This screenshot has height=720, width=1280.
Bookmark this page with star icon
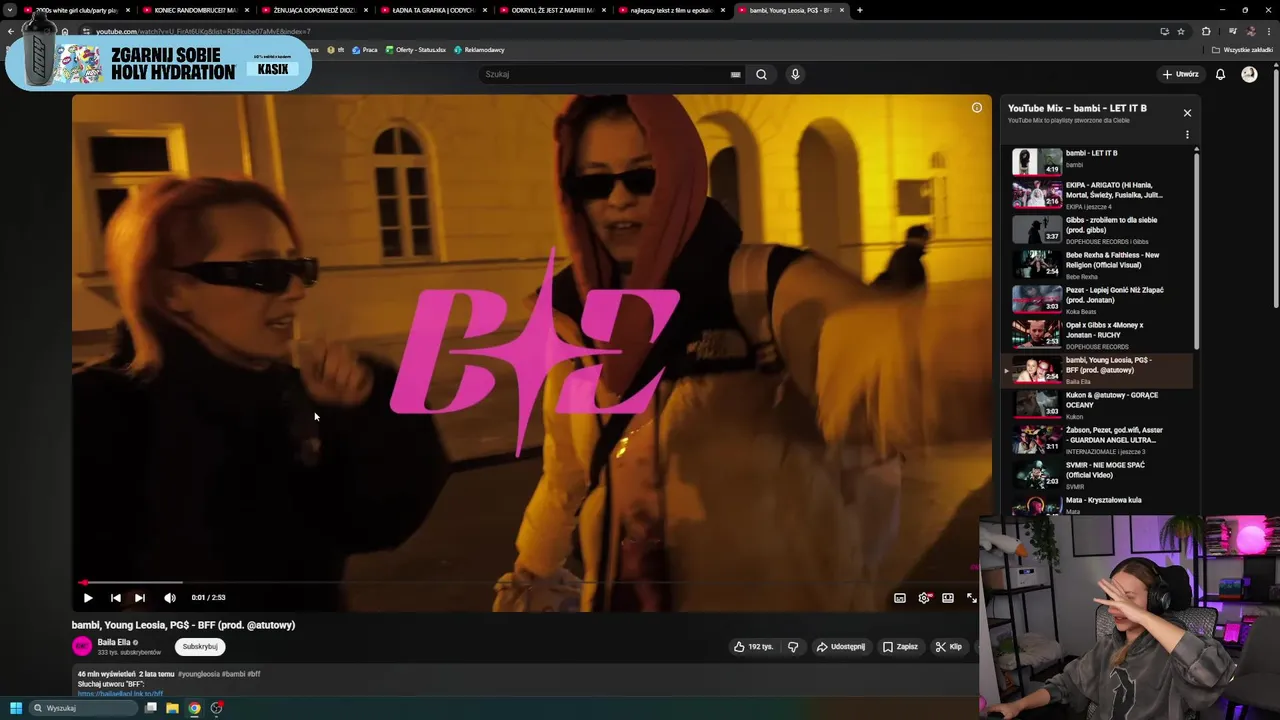point(1181,31)
